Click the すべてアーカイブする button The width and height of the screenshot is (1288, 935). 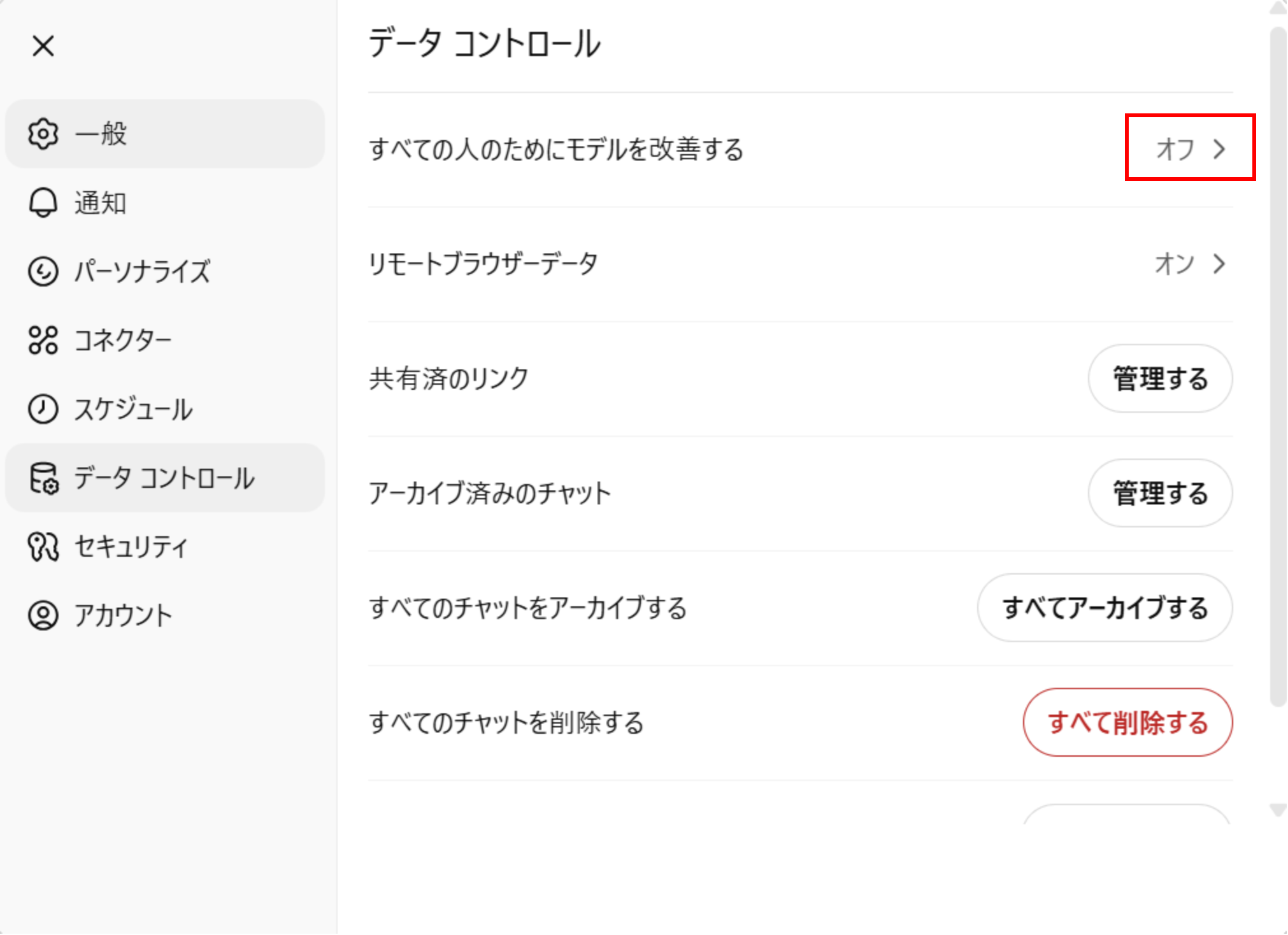[1105, 608]
